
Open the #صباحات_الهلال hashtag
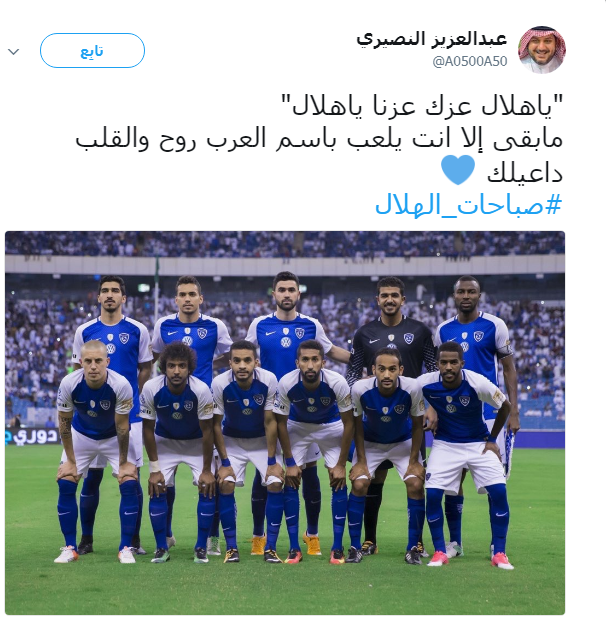pyautogui.click(x=469, y=205)
